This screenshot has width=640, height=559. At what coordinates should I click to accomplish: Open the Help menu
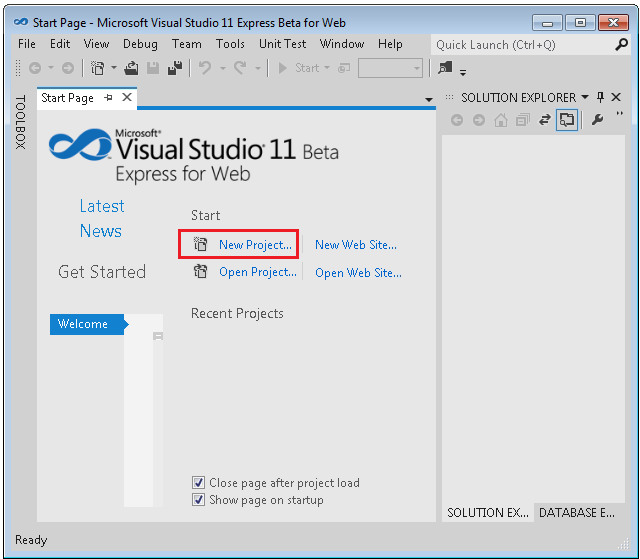[390, 44]
